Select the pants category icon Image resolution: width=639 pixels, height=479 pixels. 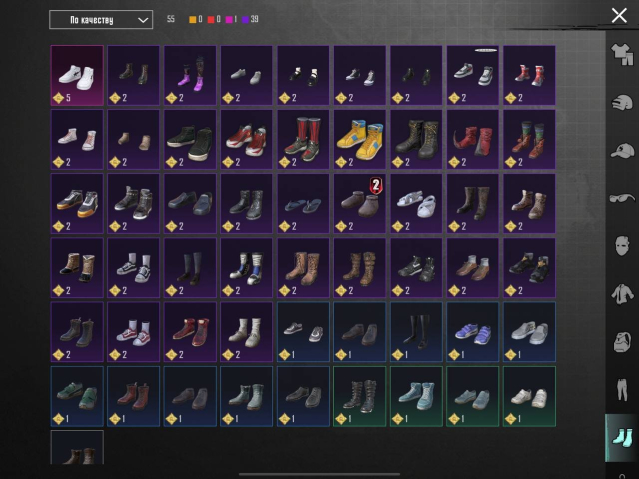point(622,389)
